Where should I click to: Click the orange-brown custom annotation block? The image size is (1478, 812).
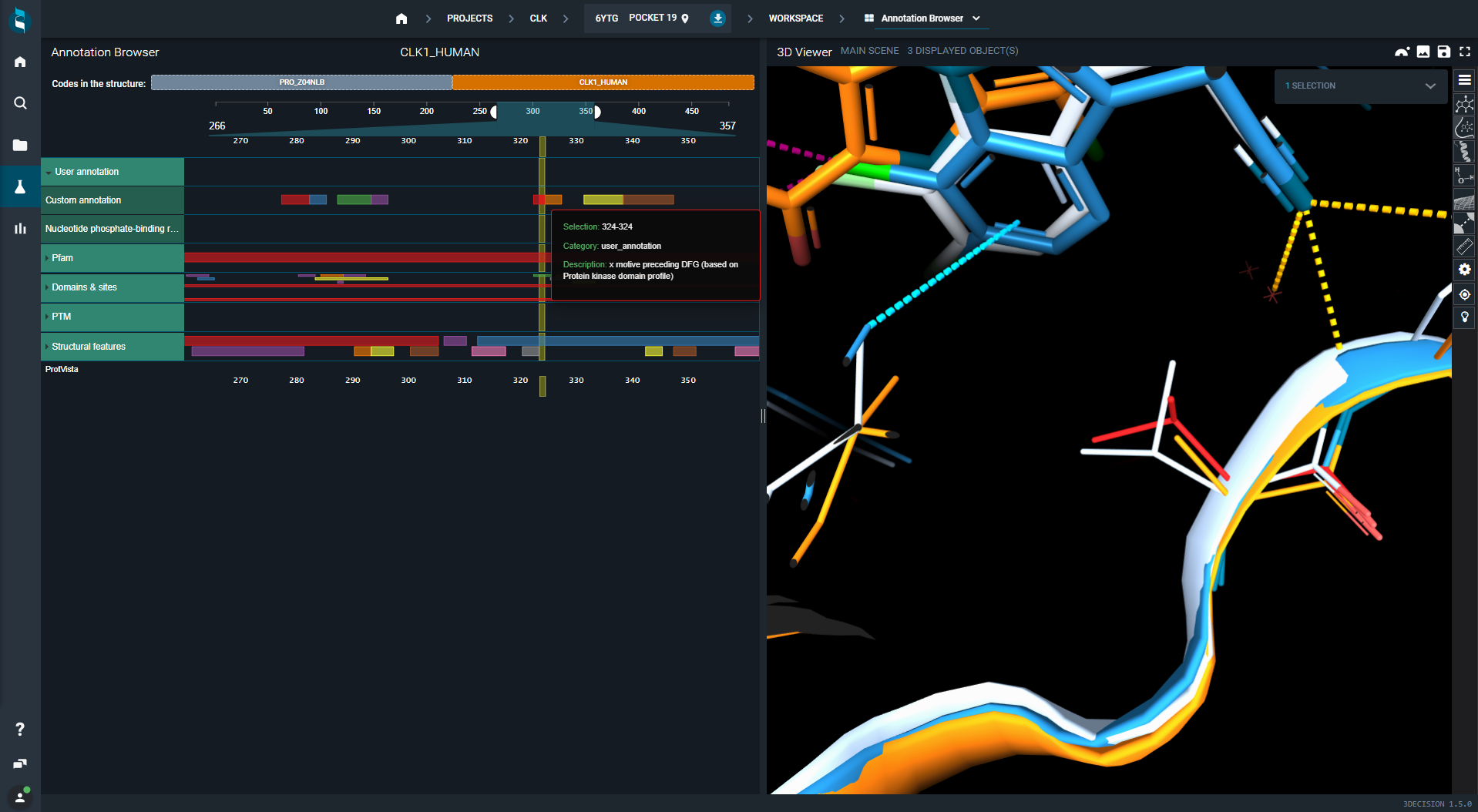click(649, 200)
